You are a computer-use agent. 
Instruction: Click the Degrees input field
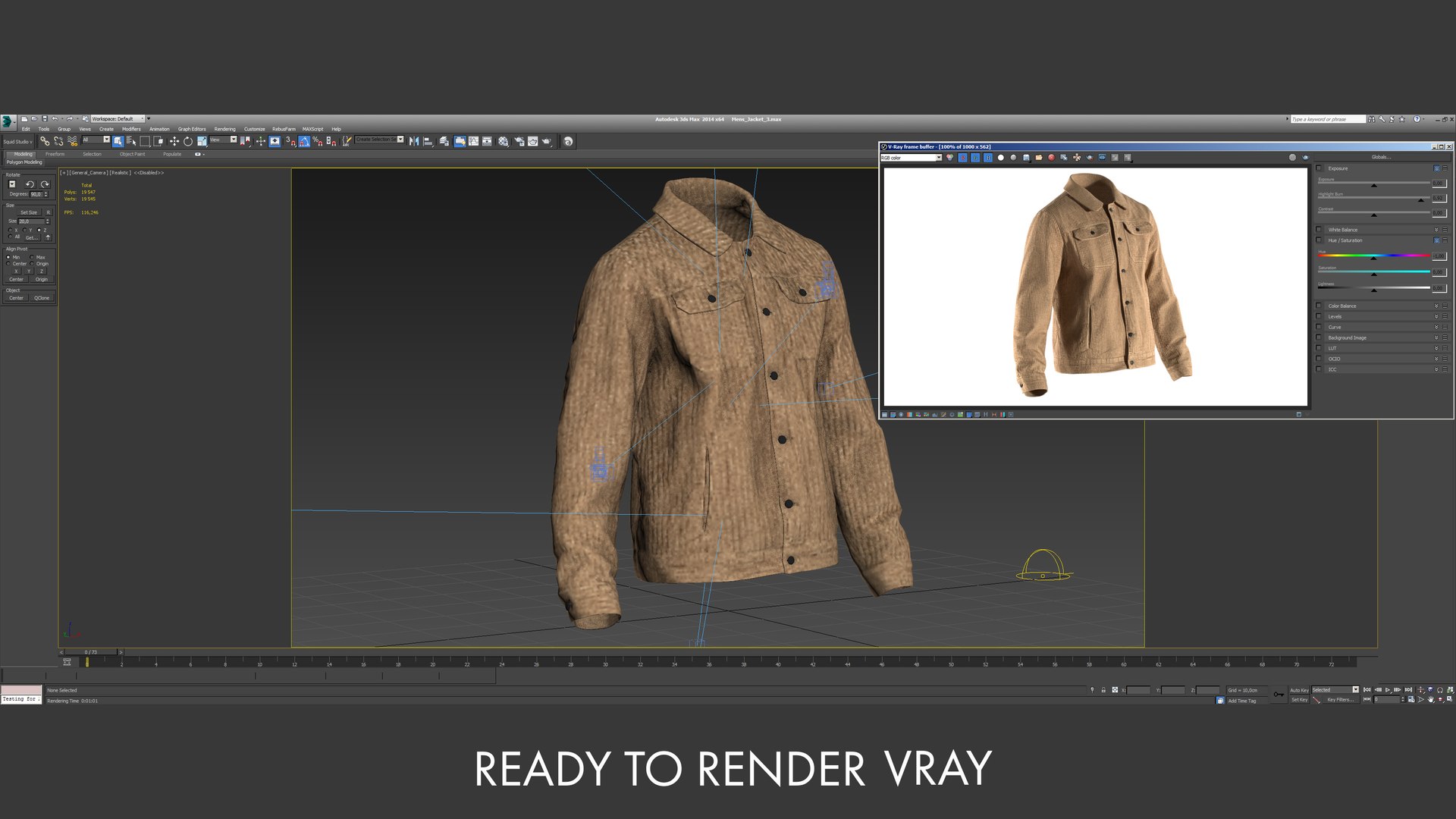click(37, 194)
